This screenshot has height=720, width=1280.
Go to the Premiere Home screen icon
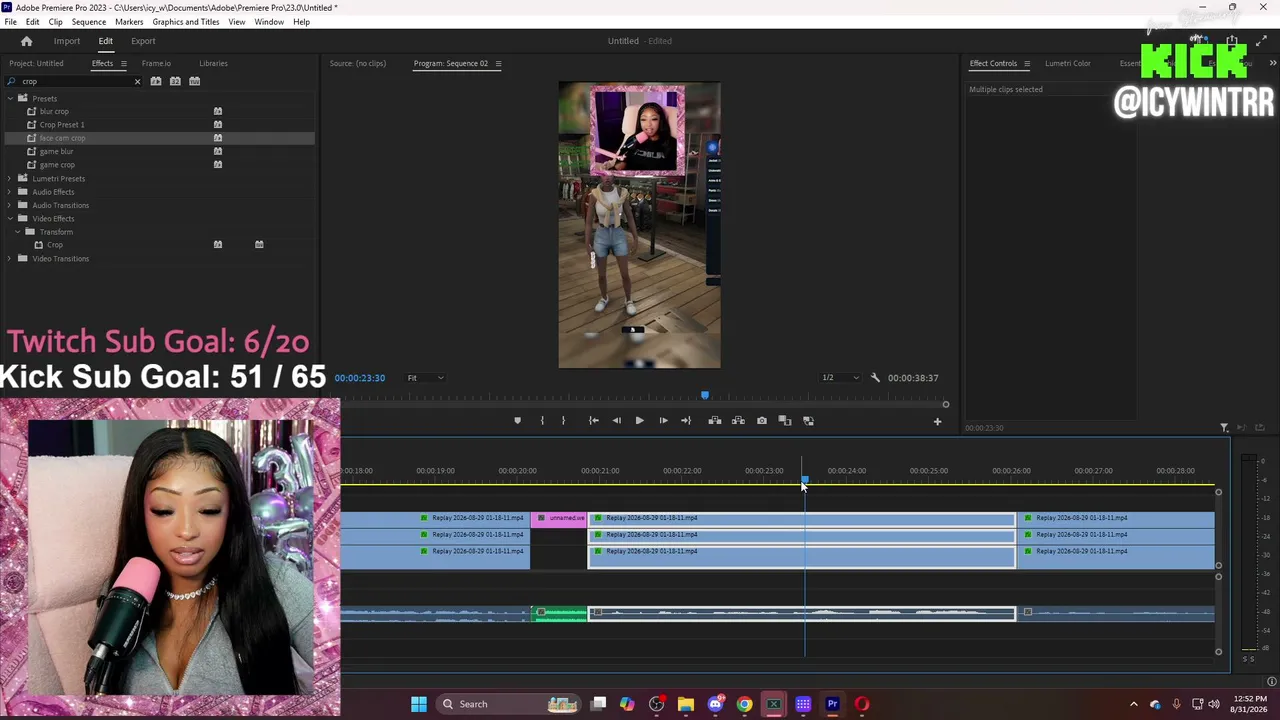pos(27,41)
